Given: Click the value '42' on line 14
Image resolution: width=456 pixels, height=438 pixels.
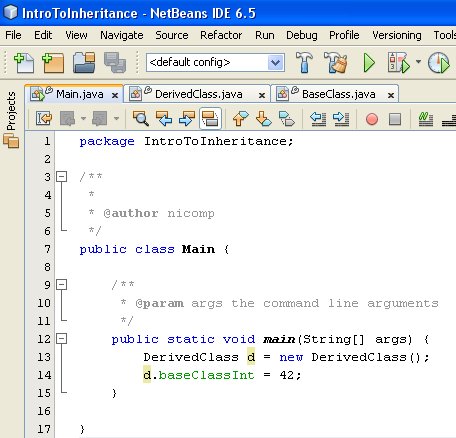Looking at the screenshot, I should [287, 375].
